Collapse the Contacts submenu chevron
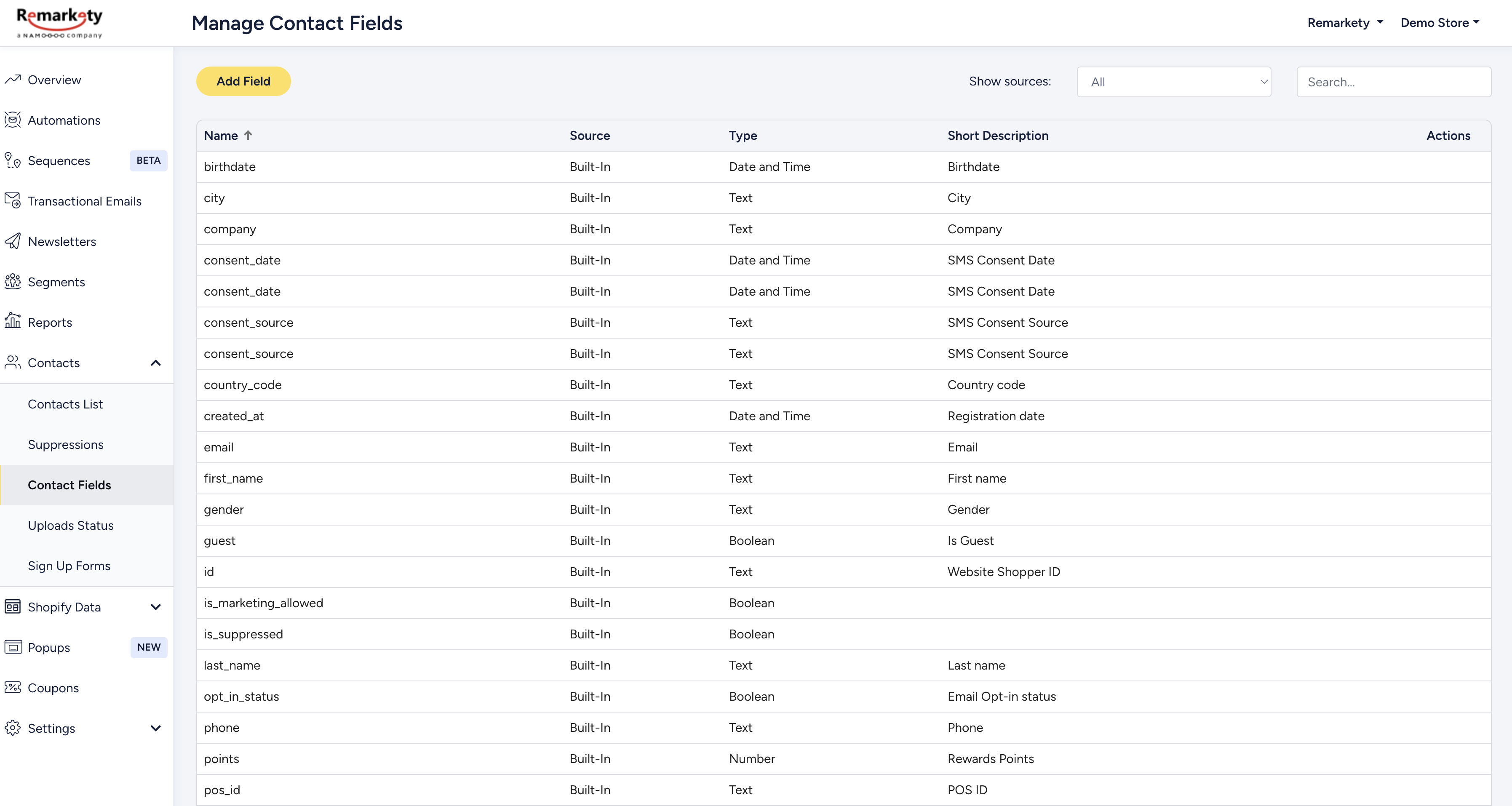Screen dimensions: 1512x806 click(x=155, y=363)
